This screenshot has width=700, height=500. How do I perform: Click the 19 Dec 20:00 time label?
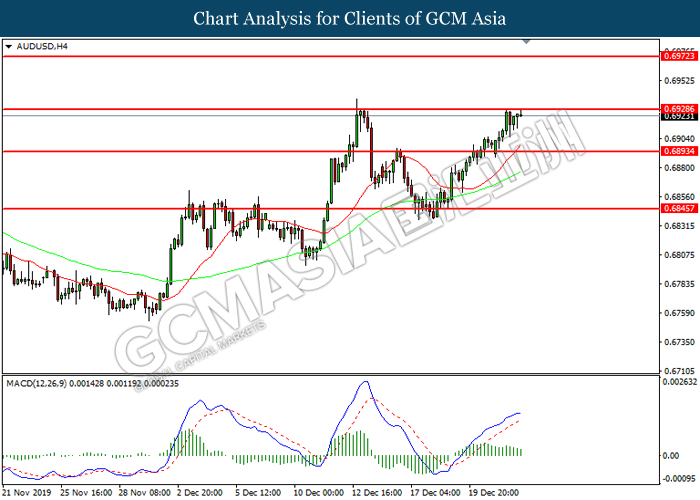(x=494, y=493)
